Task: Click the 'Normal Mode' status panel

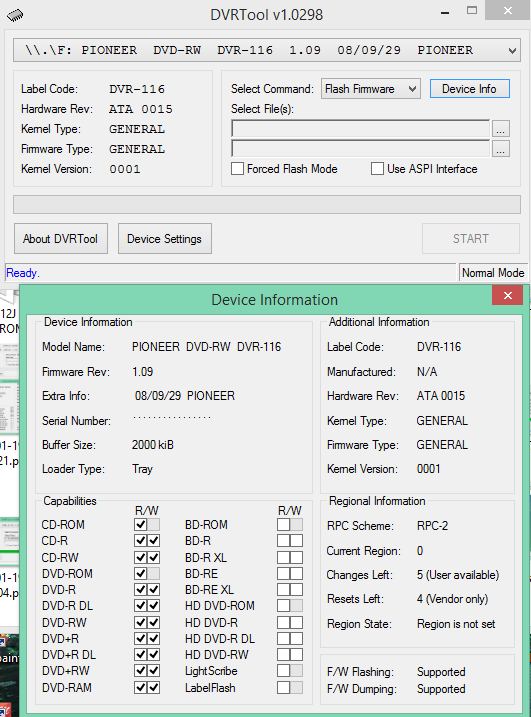Action: (x=493, y=273)
